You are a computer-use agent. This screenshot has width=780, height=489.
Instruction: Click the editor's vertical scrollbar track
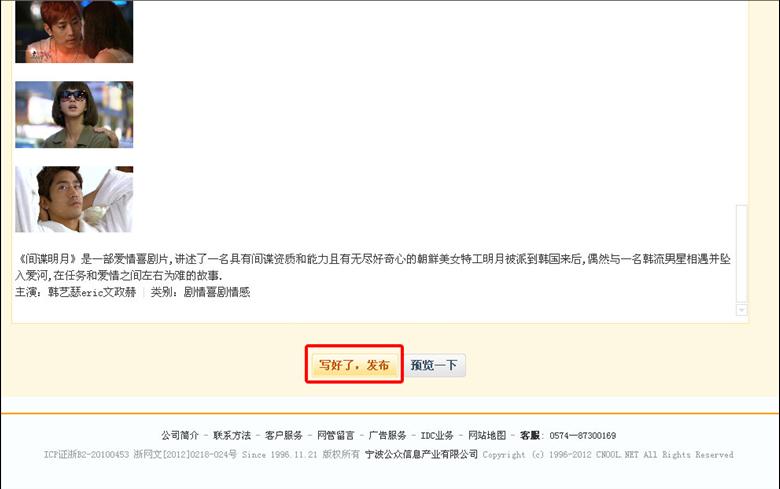[741, 253]
